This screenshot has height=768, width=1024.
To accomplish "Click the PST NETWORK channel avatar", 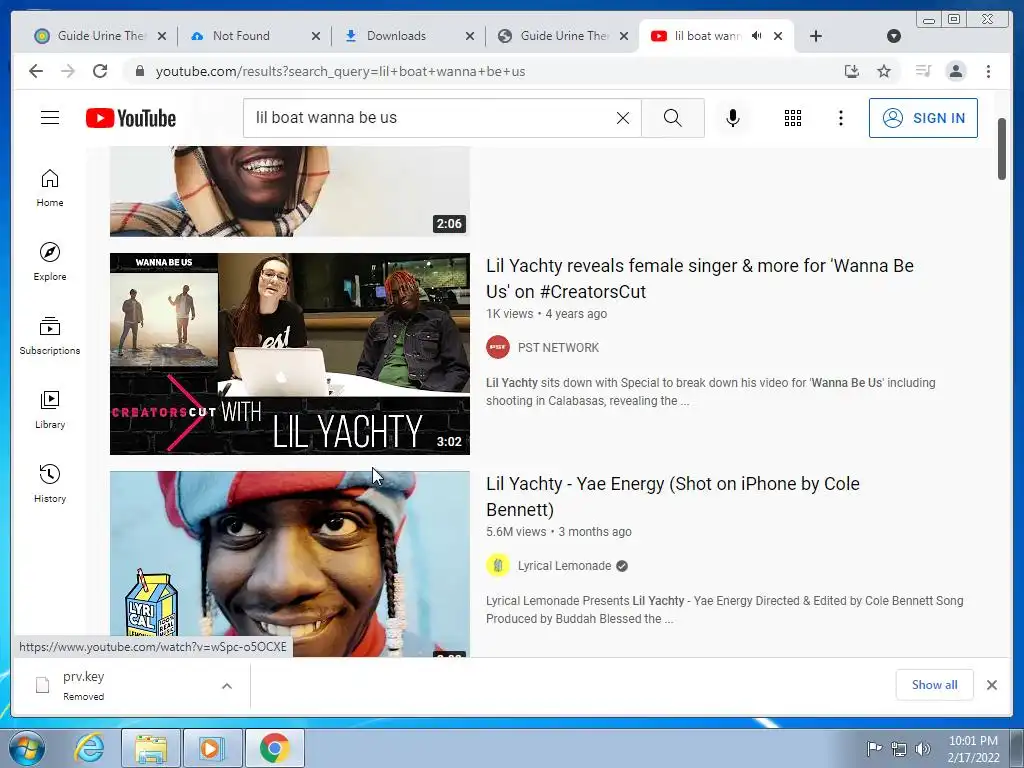I will 498,347.
